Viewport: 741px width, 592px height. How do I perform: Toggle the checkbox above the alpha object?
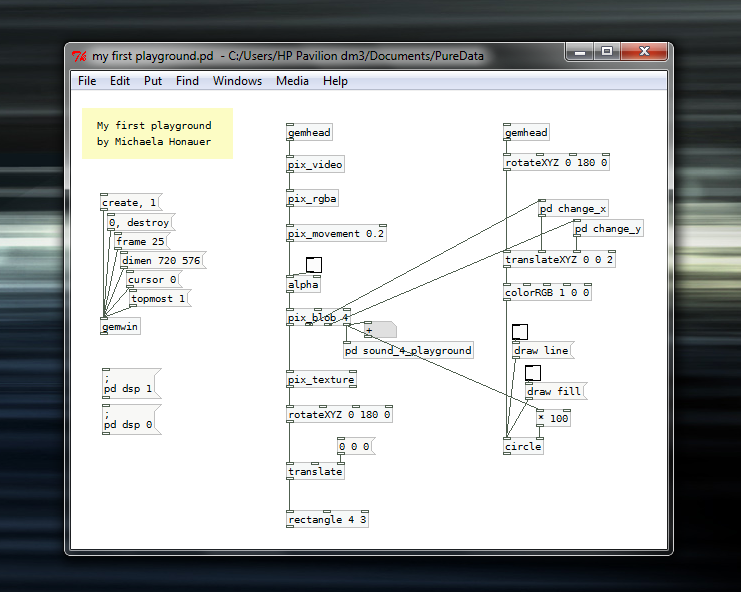coord(314,266)
